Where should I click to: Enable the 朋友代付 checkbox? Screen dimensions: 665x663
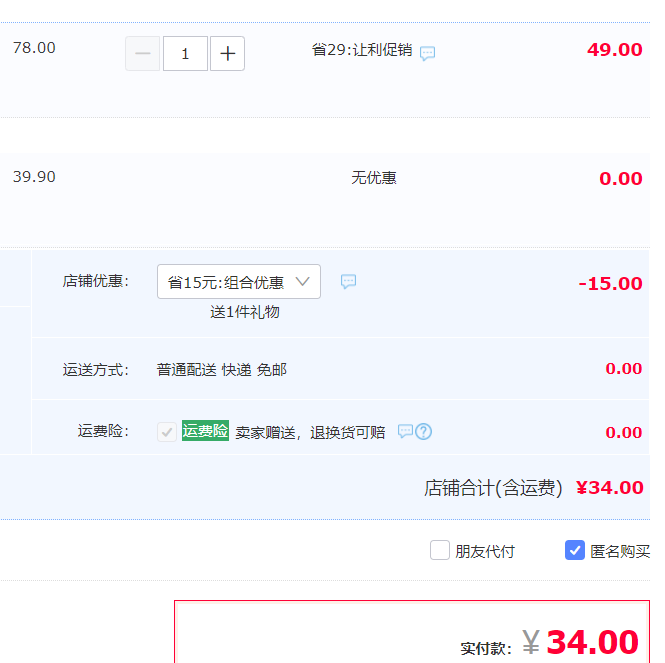click(x=440, y=550)
